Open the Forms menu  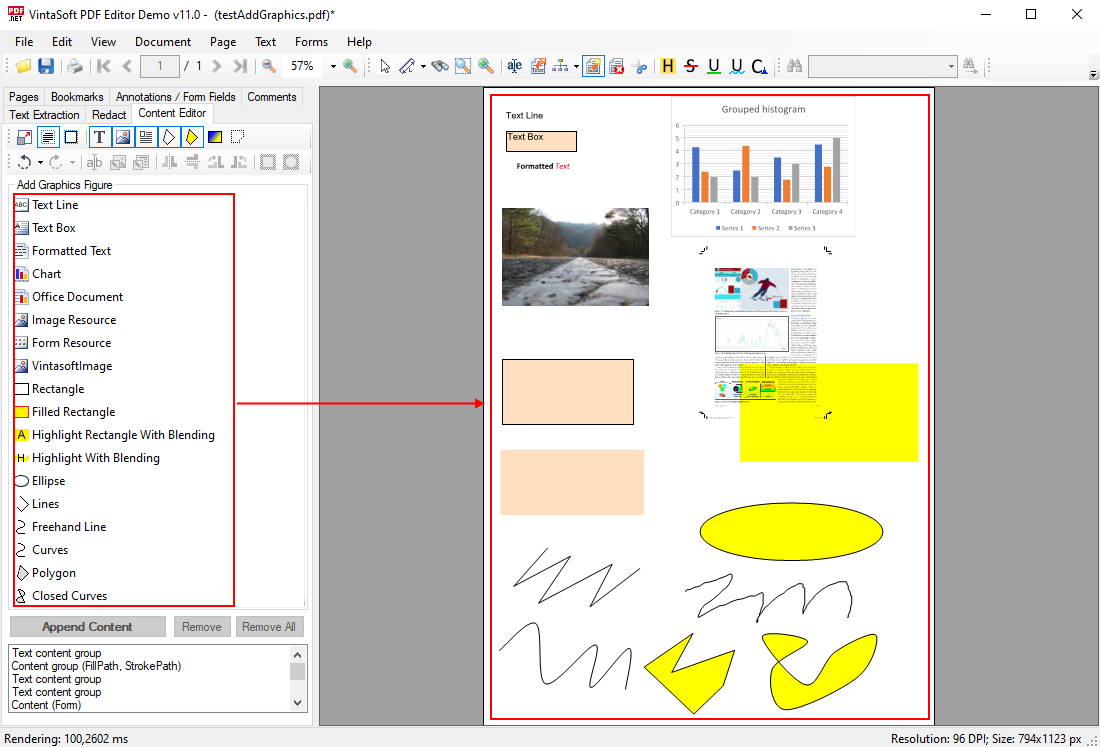click(311, 42)
